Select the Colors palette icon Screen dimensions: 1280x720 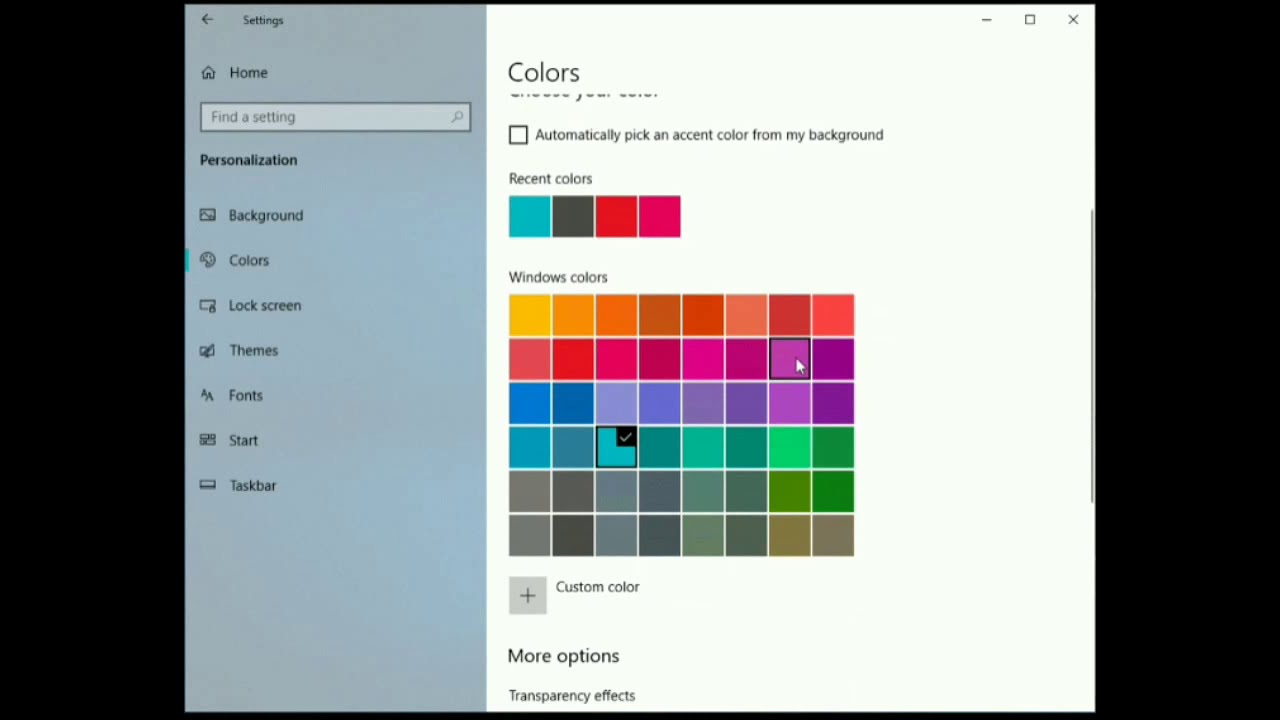(208, 260)
